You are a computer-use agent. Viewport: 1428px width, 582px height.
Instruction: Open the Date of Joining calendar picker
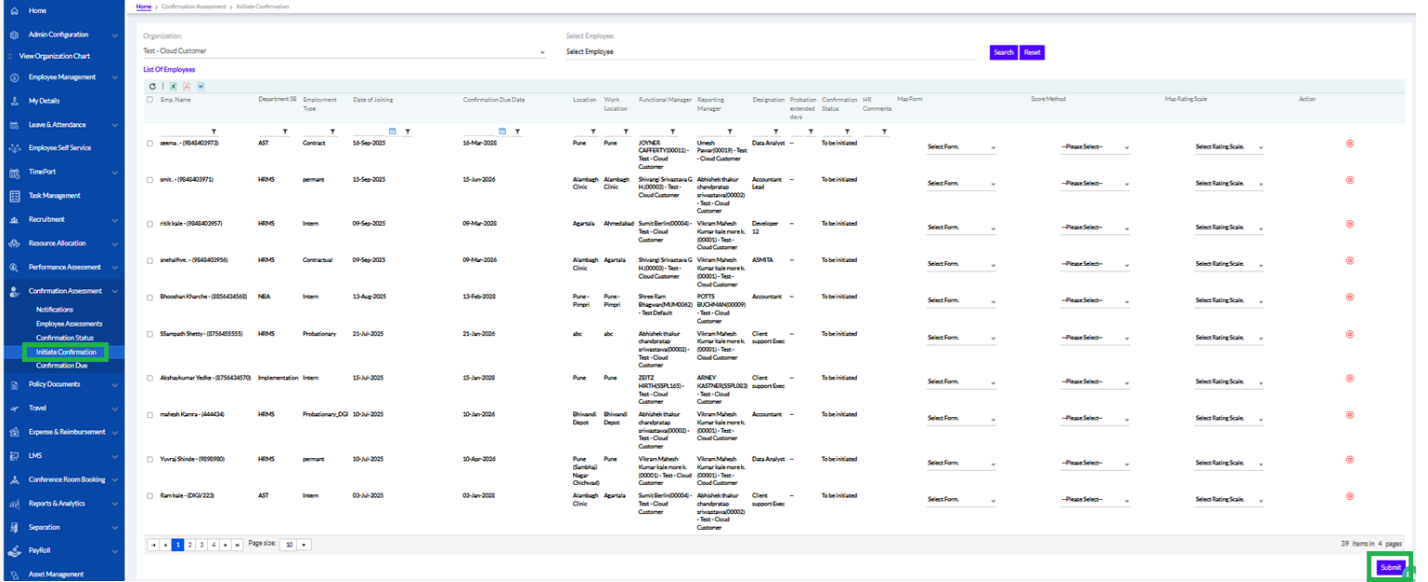coord(393,131)
